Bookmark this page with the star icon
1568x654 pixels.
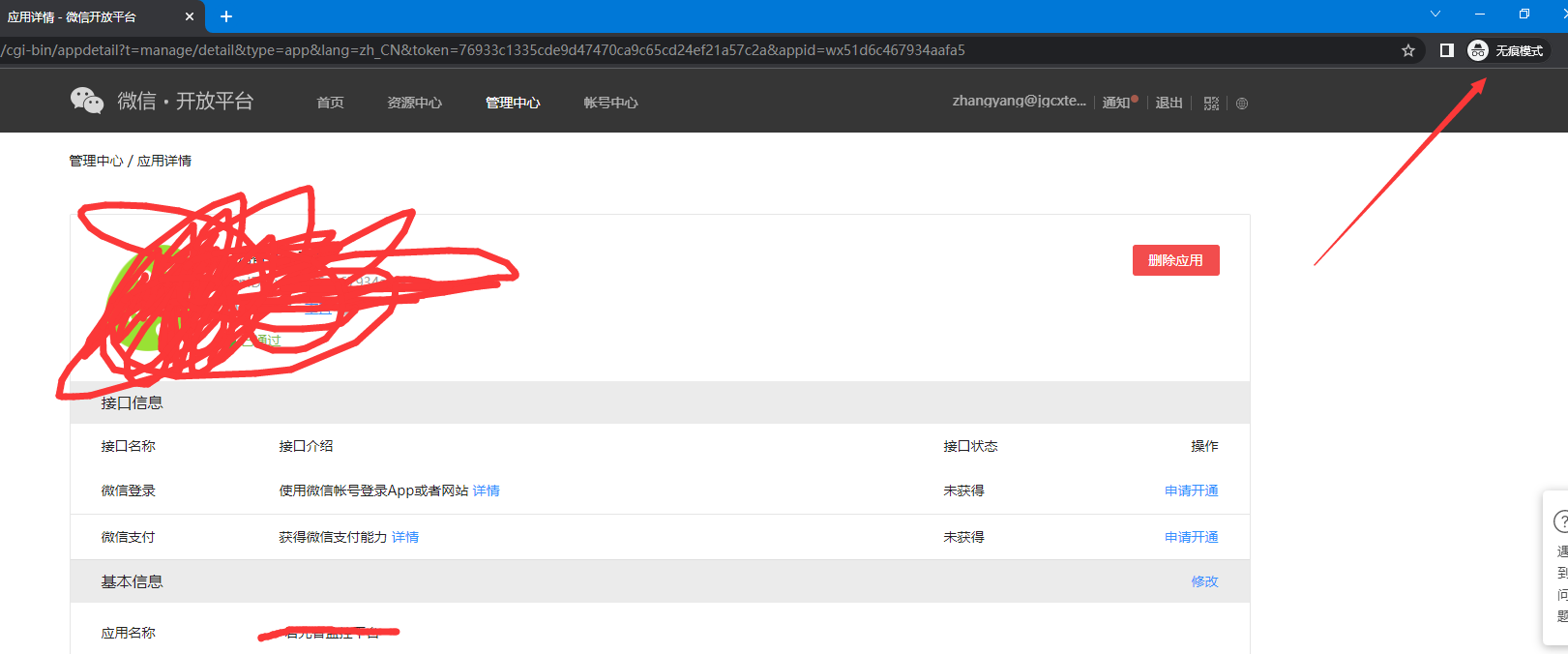coord(1408,50)
